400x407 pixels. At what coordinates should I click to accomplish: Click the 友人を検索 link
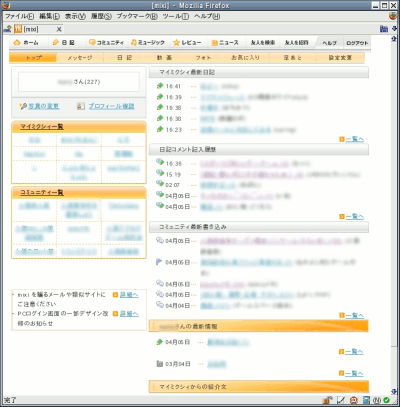(x=263, y=43)
